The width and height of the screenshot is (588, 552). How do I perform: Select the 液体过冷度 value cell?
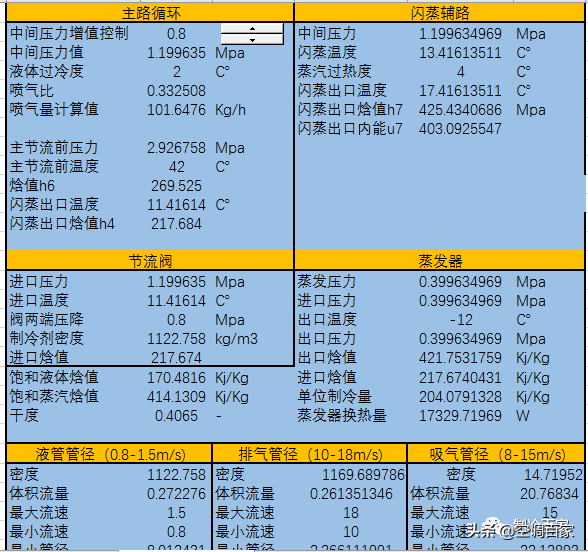[x=176, y=72]
